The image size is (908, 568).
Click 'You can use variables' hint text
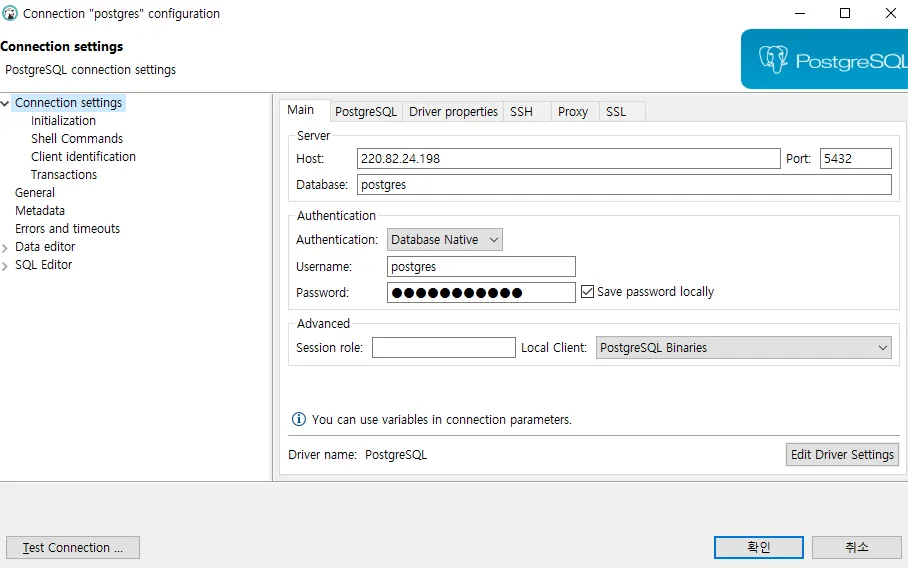click(441, 420)
